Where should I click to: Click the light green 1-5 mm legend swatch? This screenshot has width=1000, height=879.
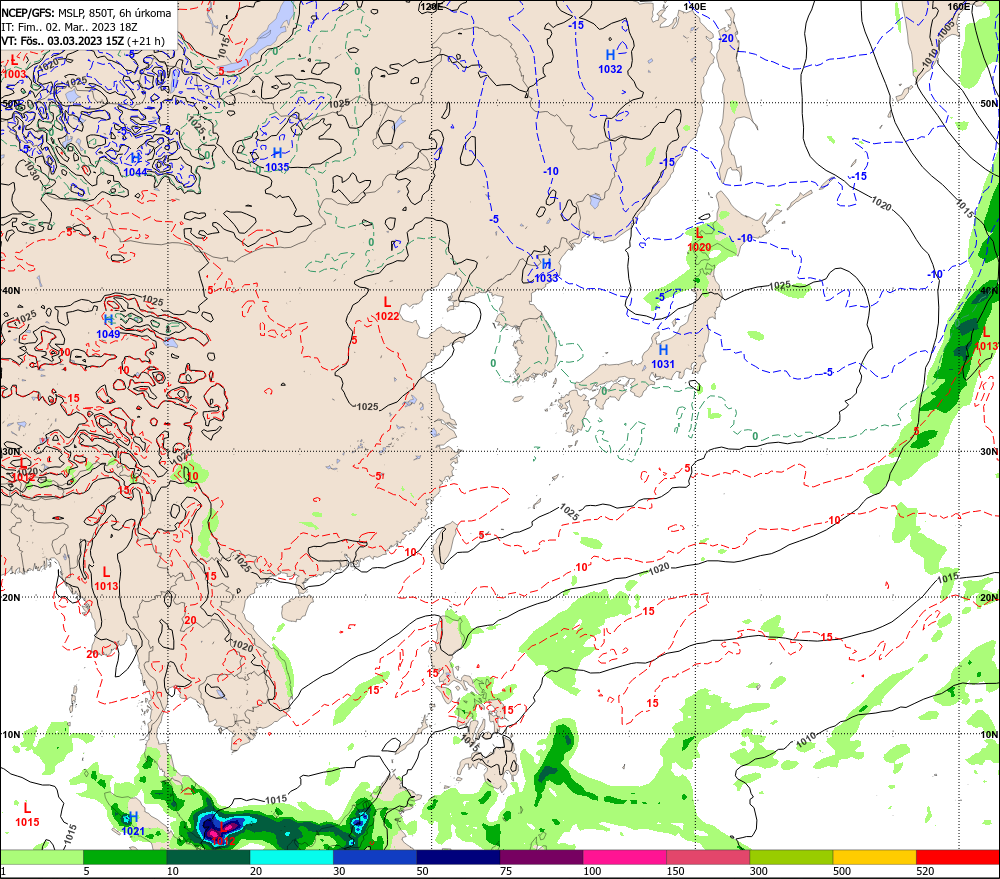pyautogui.click(x=41, y=857)
